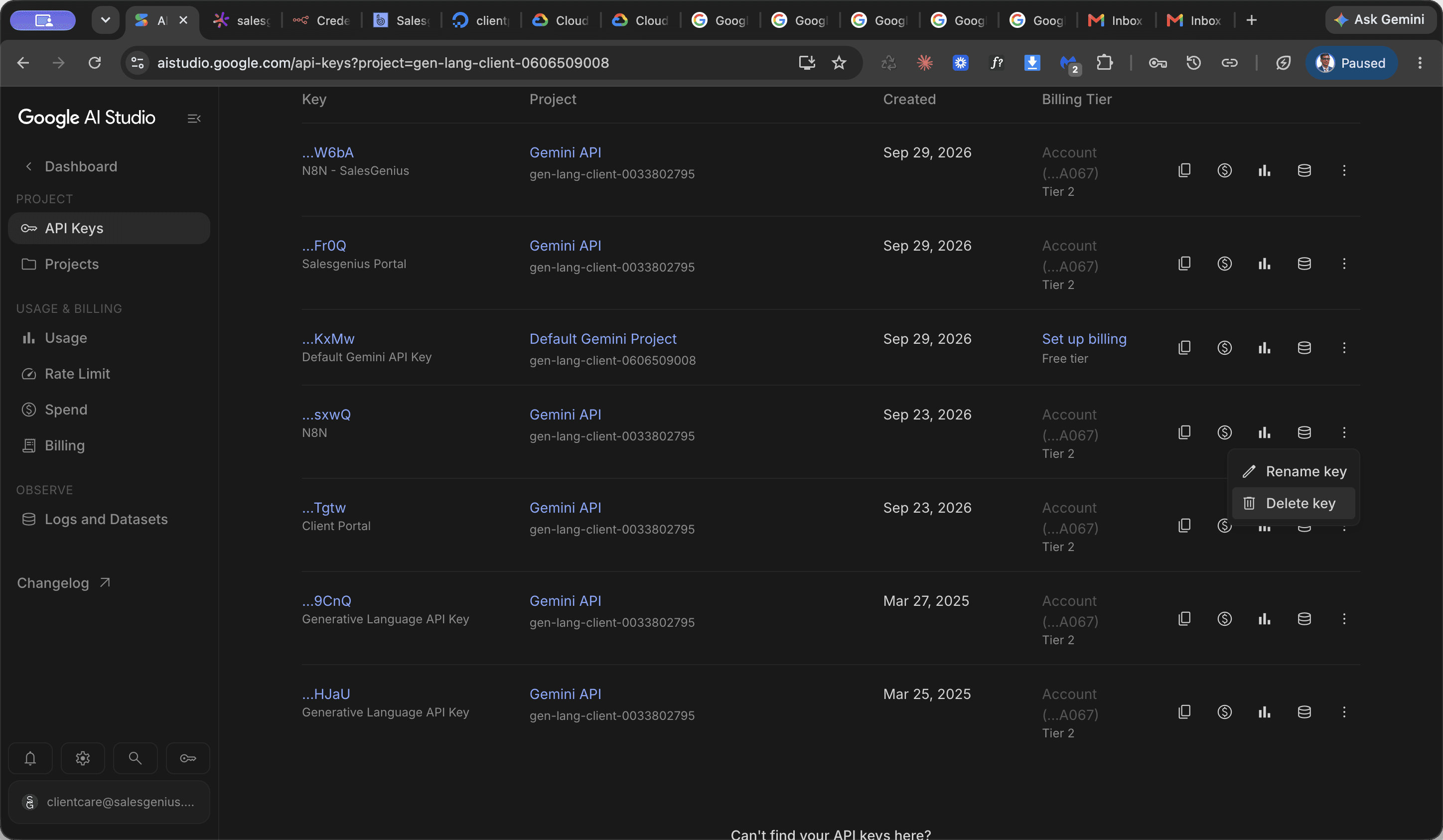The height and width of the screenshot is (840, 1443).
Task: Open logs icon for ...sxwQ key
Action: coord(1304,432)
